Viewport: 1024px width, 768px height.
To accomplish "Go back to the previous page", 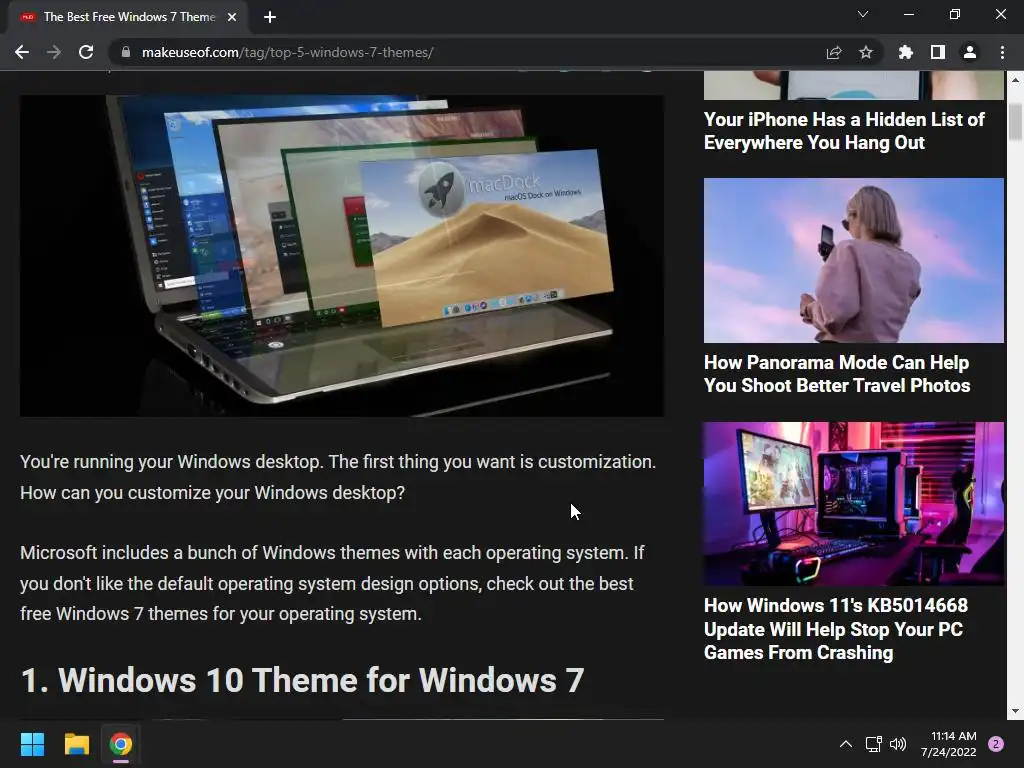I will pos(22,52).
